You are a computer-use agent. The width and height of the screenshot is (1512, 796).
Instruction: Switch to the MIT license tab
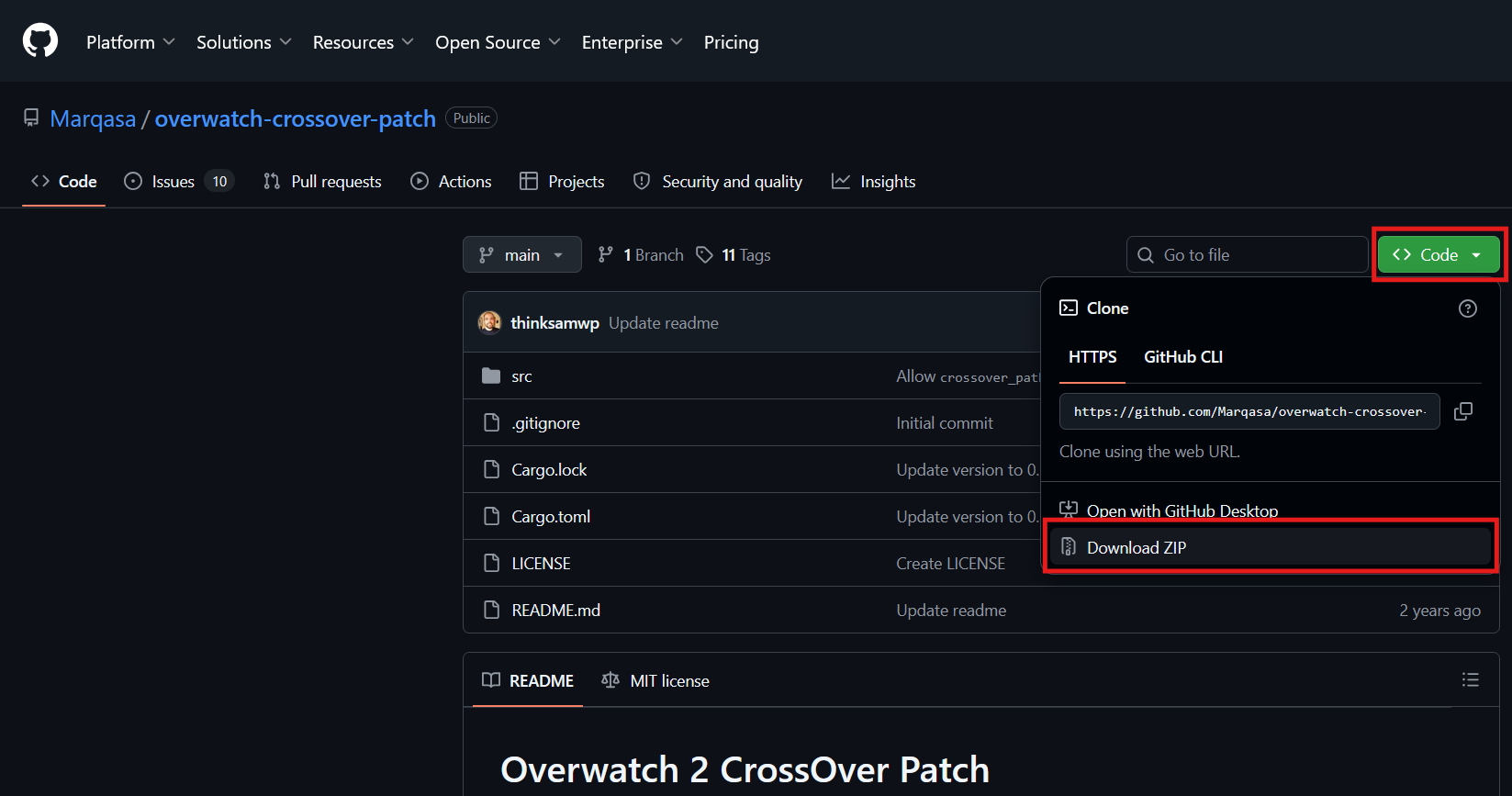pos(655,680)
